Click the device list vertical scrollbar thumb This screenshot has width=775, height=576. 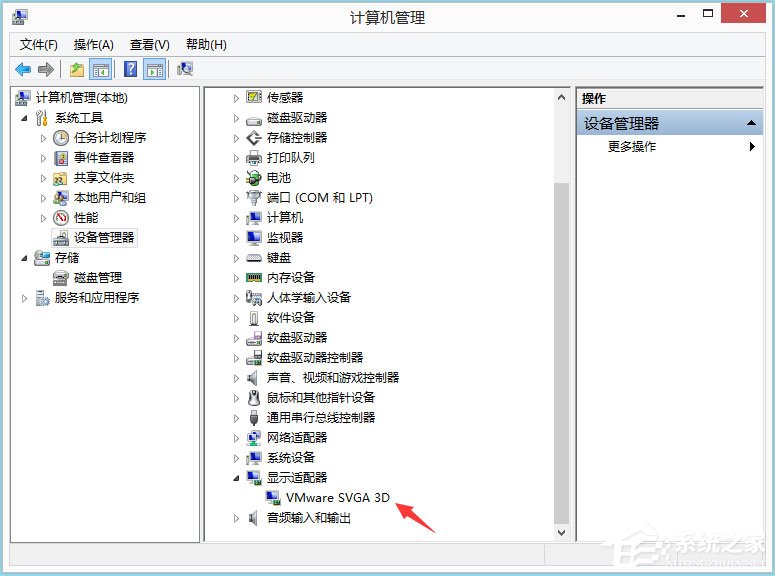click(561, 354)
